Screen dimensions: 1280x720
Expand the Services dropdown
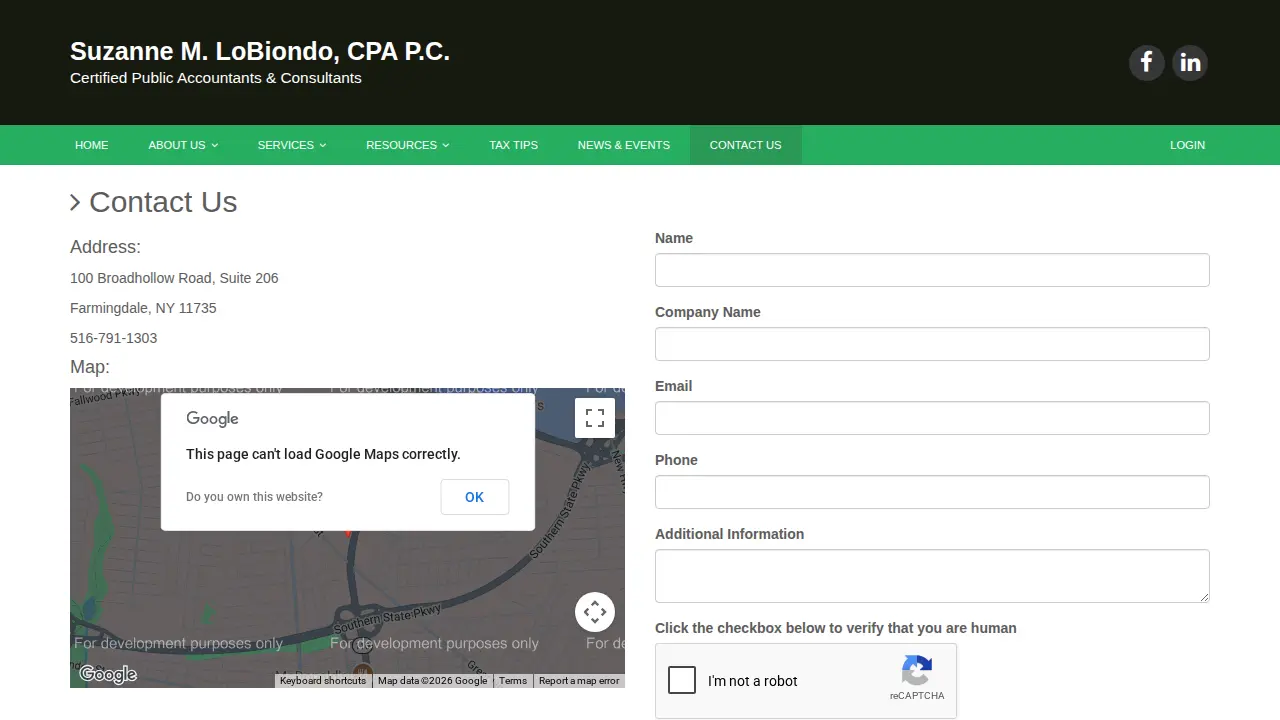click(x=292, y=145)
